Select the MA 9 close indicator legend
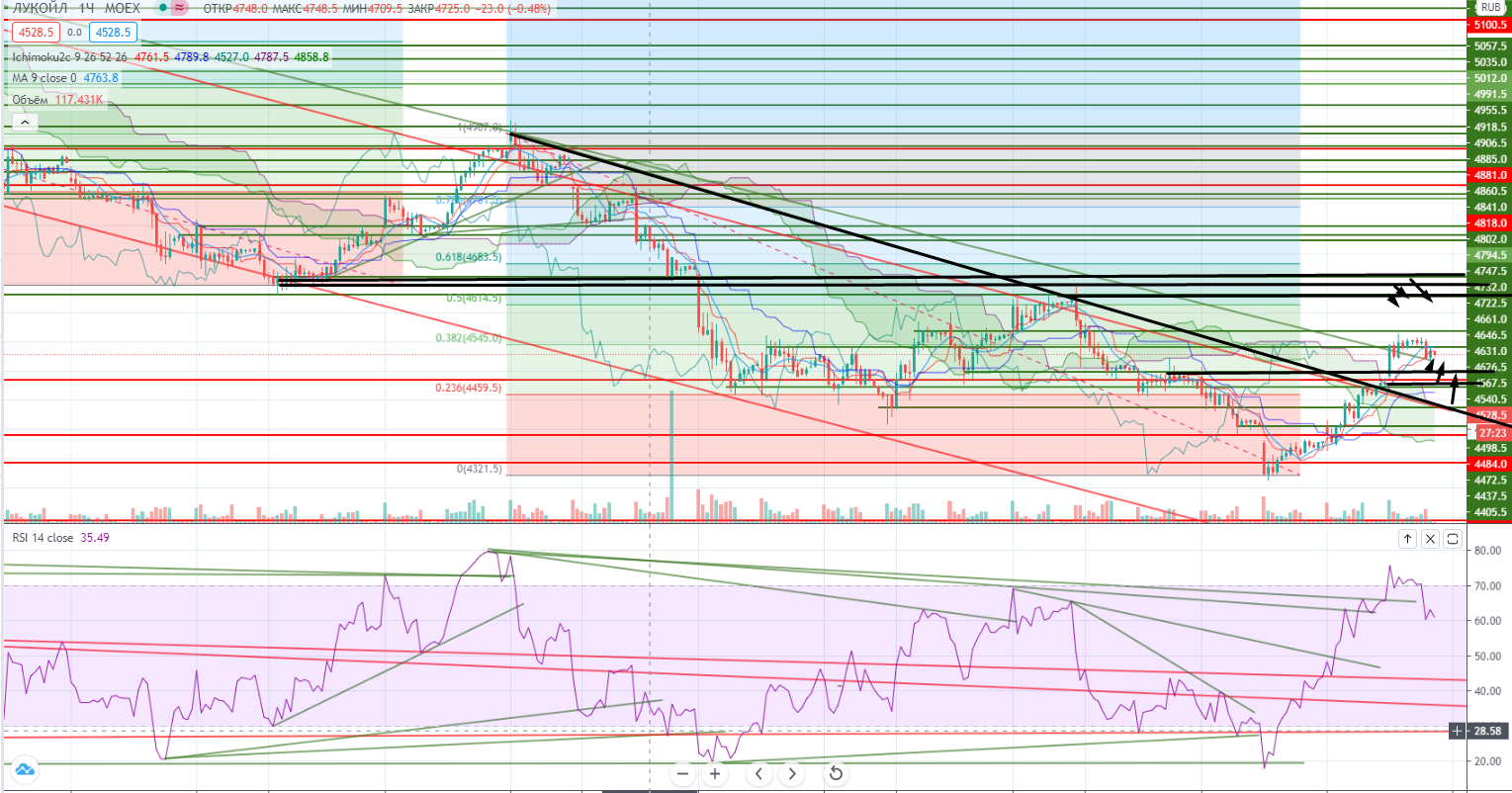 pyautogui.click(x=40, y=78)
